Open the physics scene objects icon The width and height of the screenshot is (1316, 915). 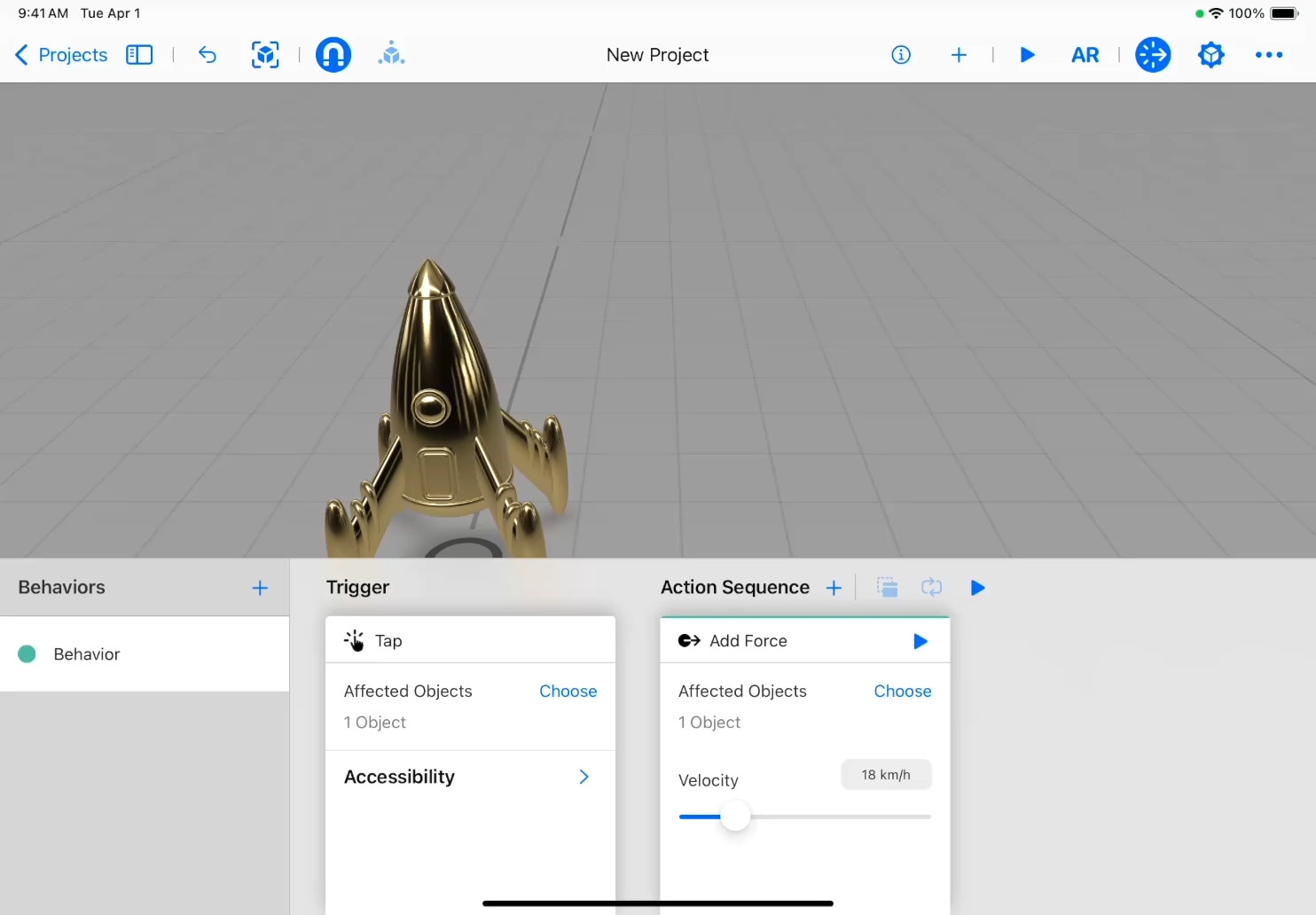pos(391,55)
